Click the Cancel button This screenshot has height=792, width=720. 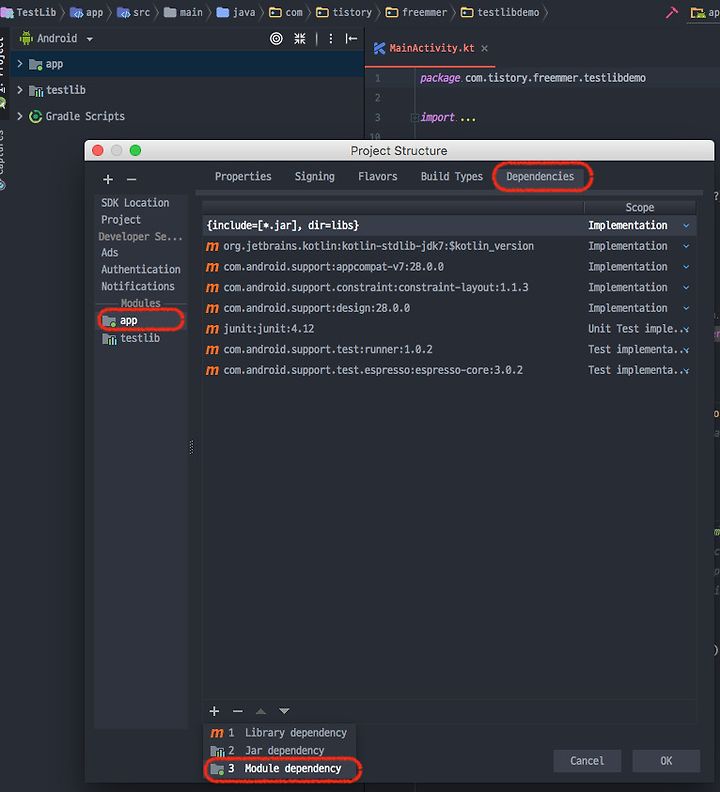tap(587, 761)
